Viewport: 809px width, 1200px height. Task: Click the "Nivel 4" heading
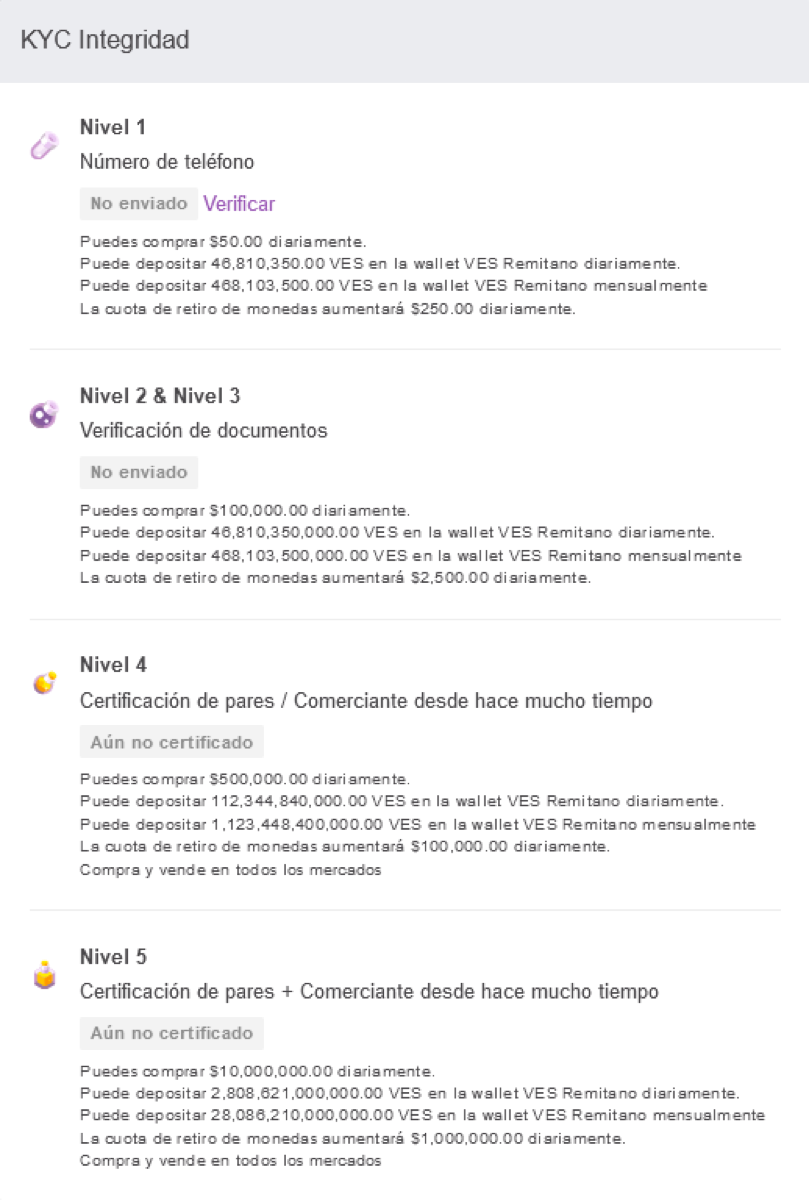point(113,665)
